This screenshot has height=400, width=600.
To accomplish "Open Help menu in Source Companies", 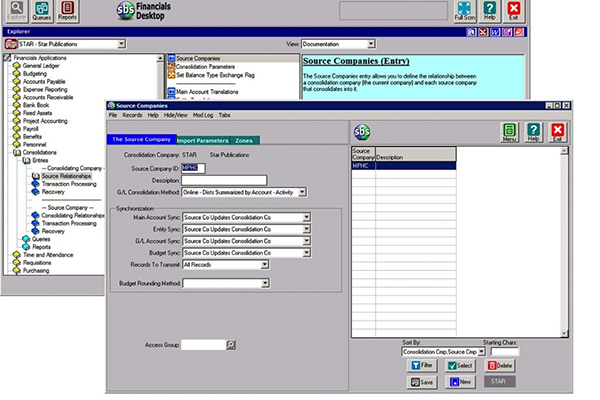I will (153, 115).
